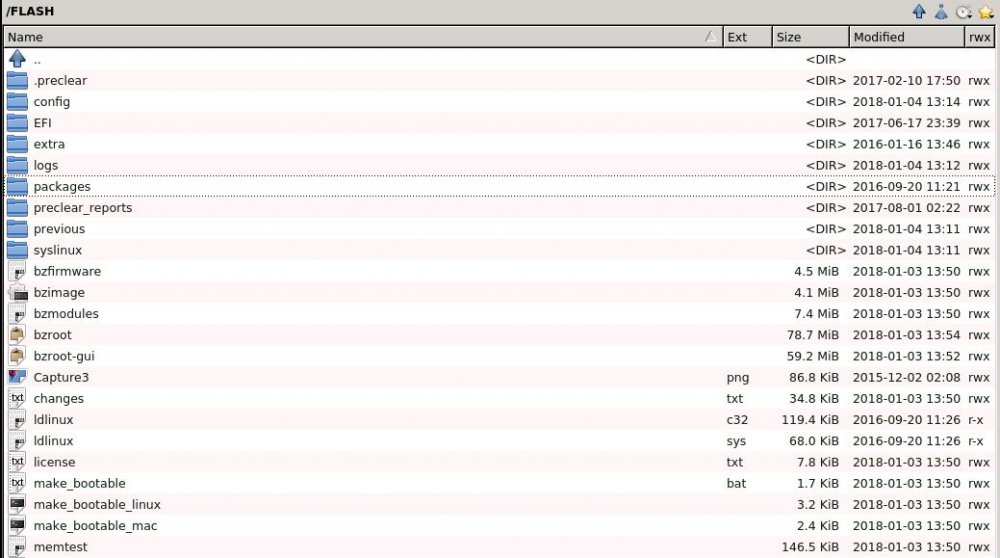Sort the list by the rwx column header
The image size is (1000, 558).
(980, 37)
